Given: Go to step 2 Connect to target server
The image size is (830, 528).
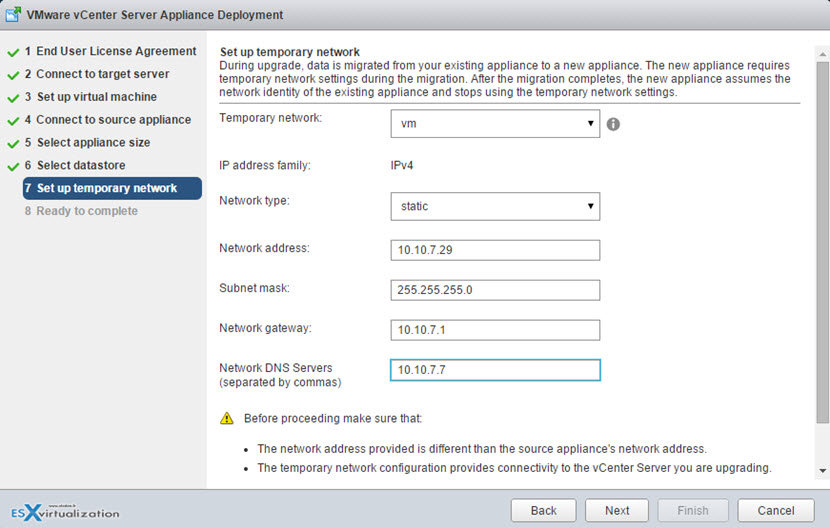Looking at the screenshot, I should coord(97,74).
